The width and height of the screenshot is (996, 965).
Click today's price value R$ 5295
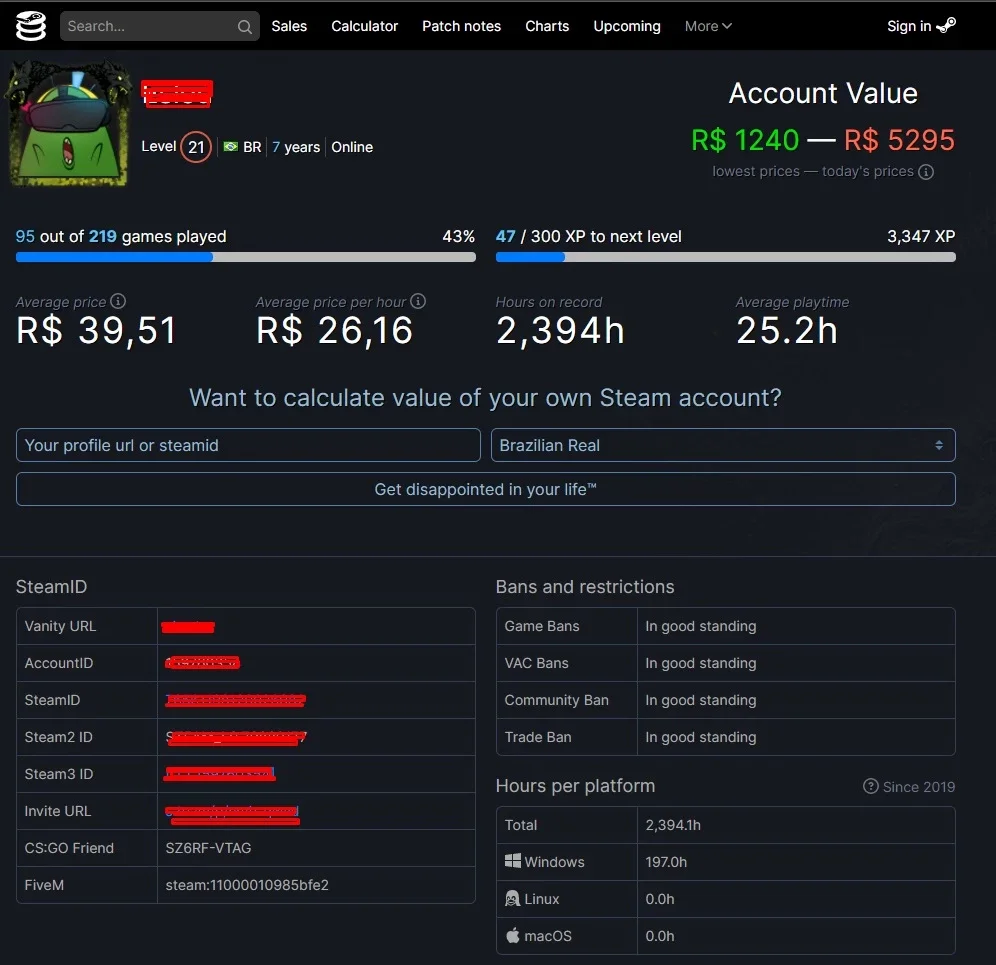(899, 140)
